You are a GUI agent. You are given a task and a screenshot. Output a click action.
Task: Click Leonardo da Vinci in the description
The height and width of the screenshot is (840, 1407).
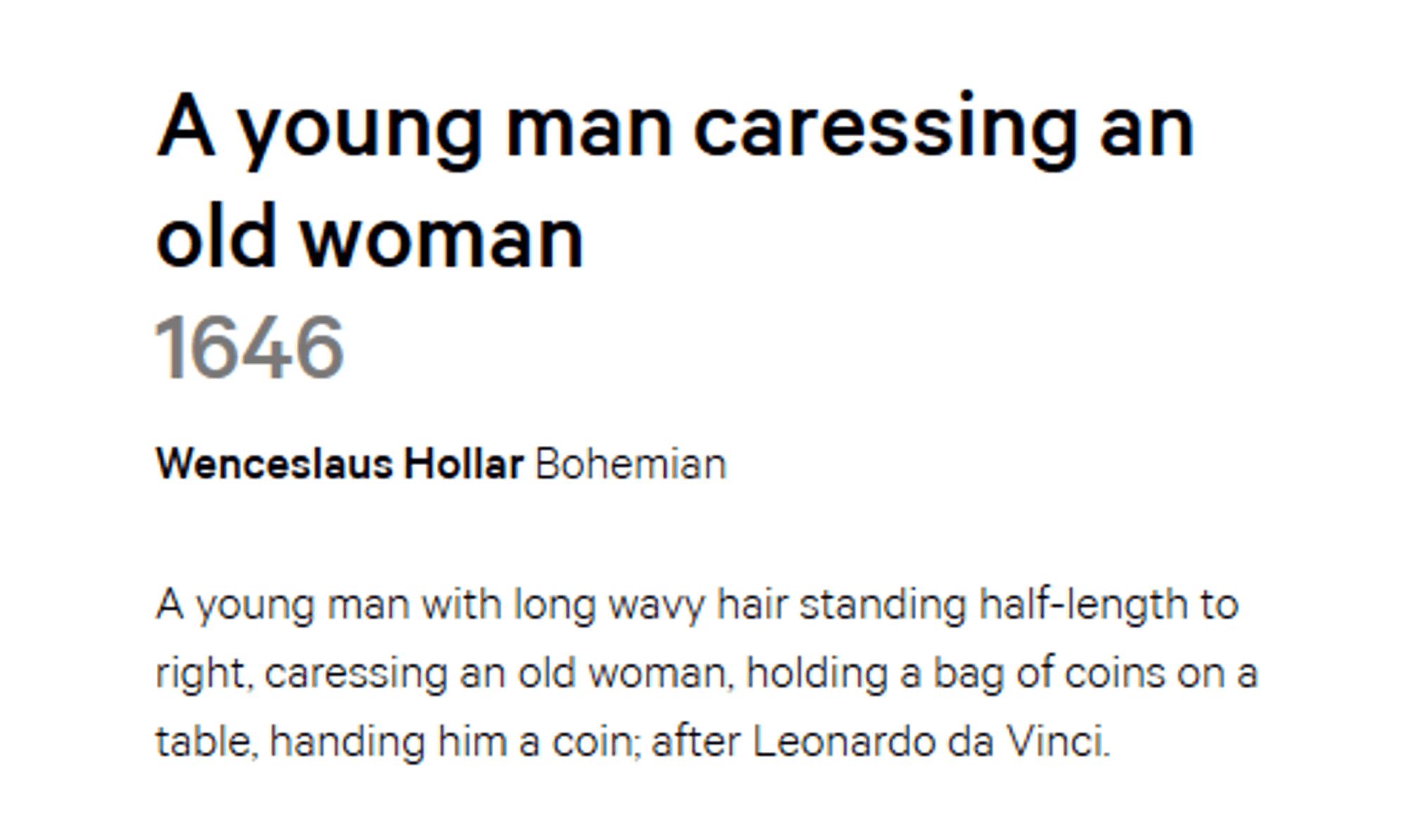(931, 742)
